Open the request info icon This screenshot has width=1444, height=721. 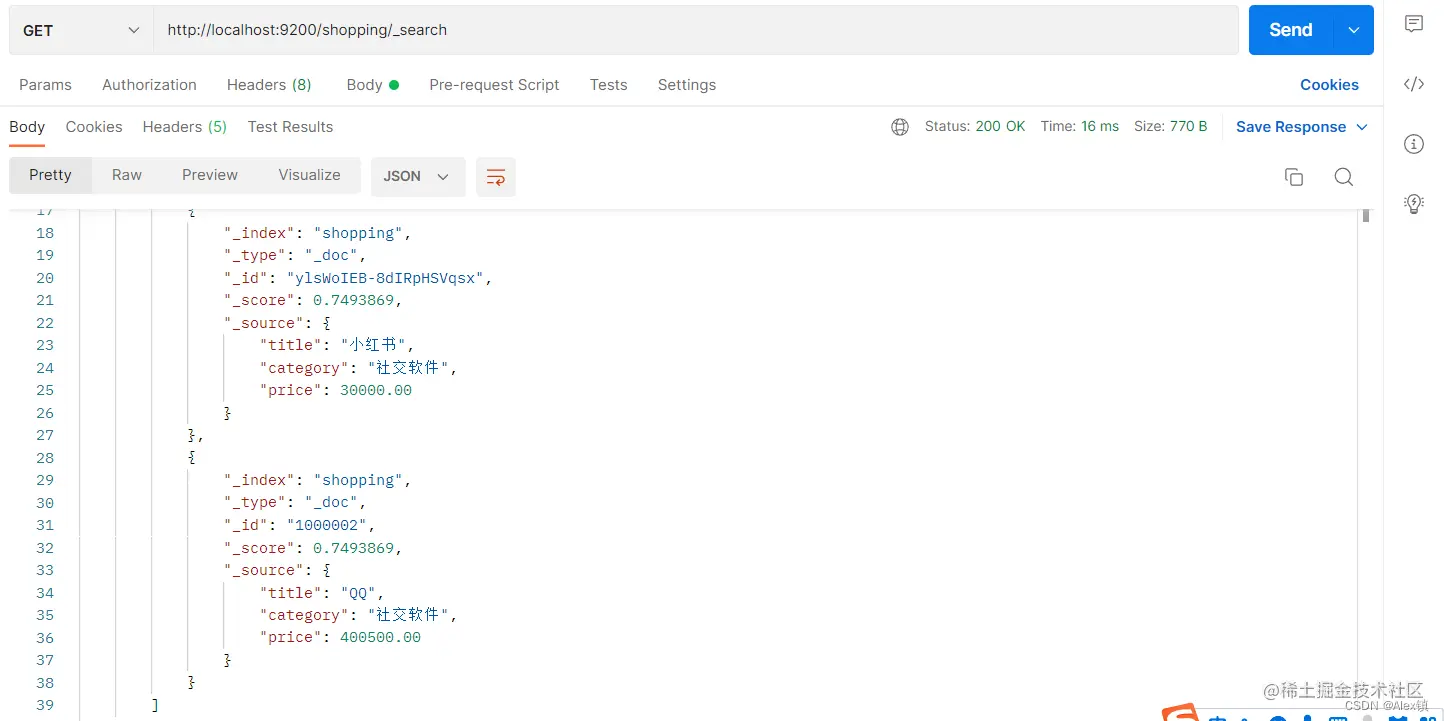[x=1414, y=144]
